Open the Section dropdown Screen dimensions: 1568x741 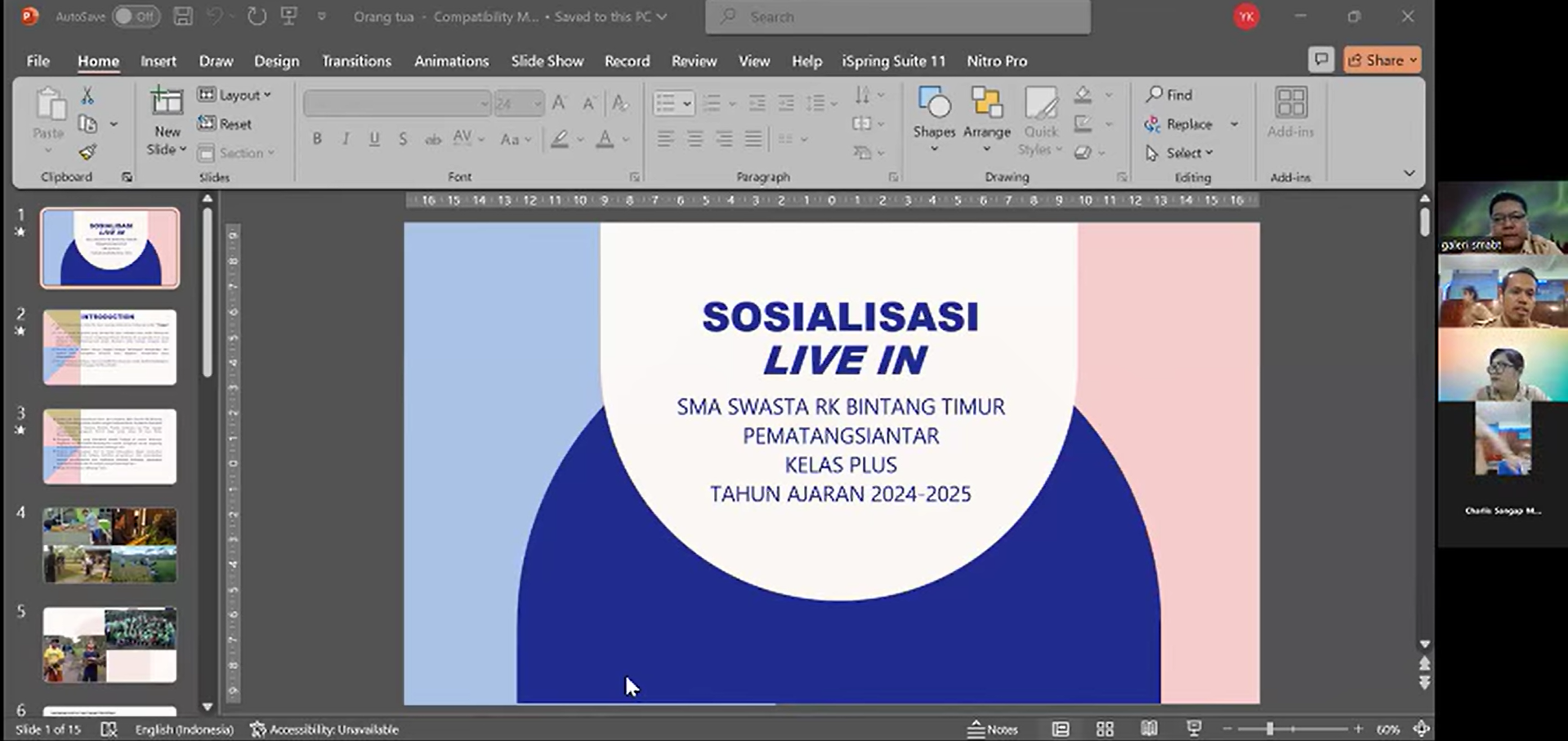click(237, 153)
